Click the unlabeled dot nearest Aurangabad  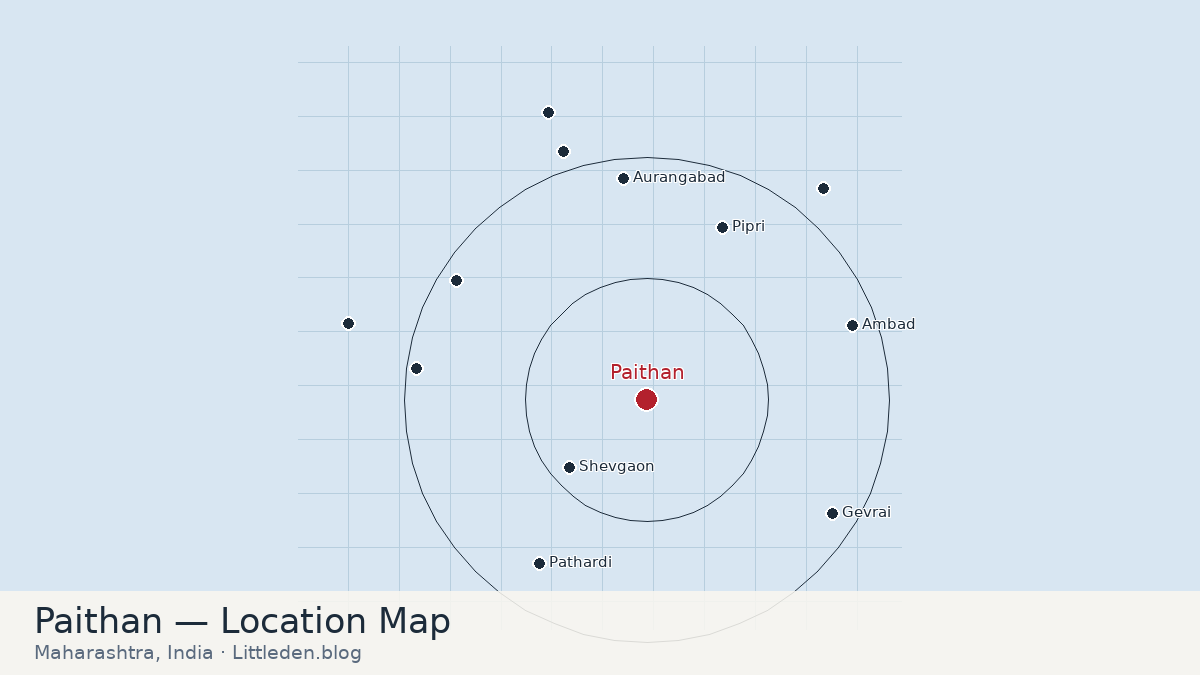563,152
